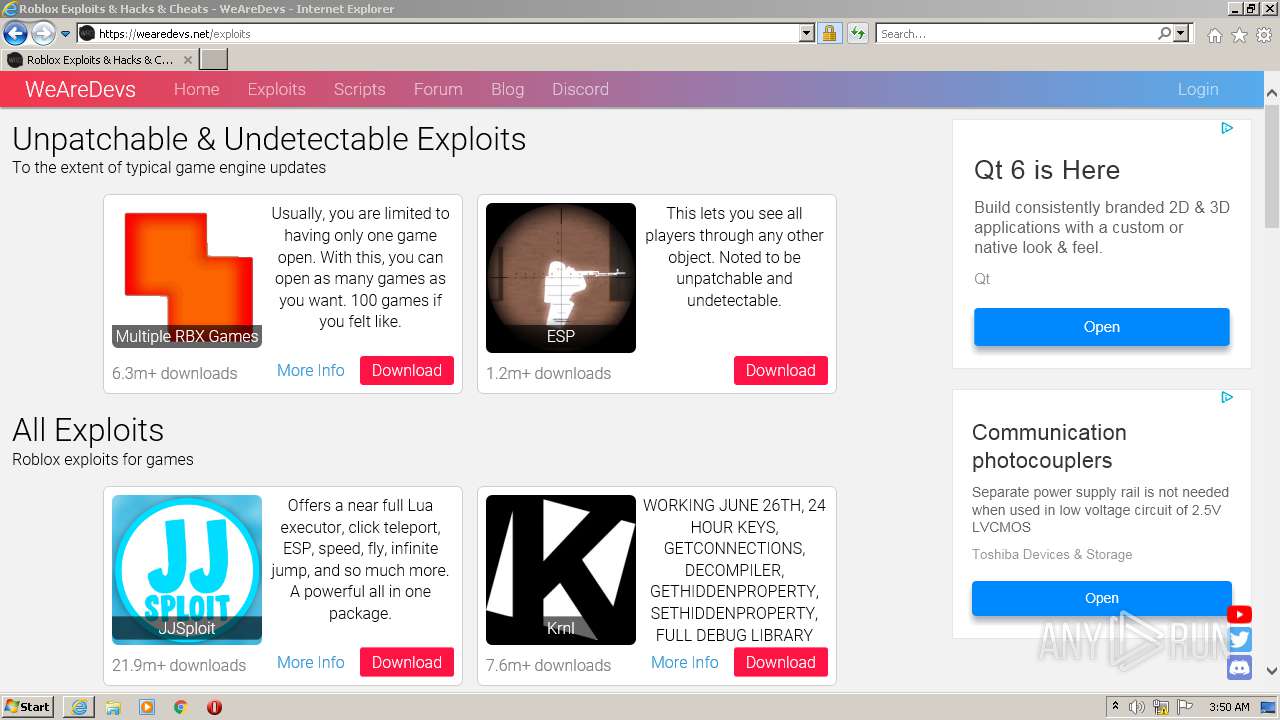
Task: Click the Home icon in browser toolbar
Action: pos(1214,35)
